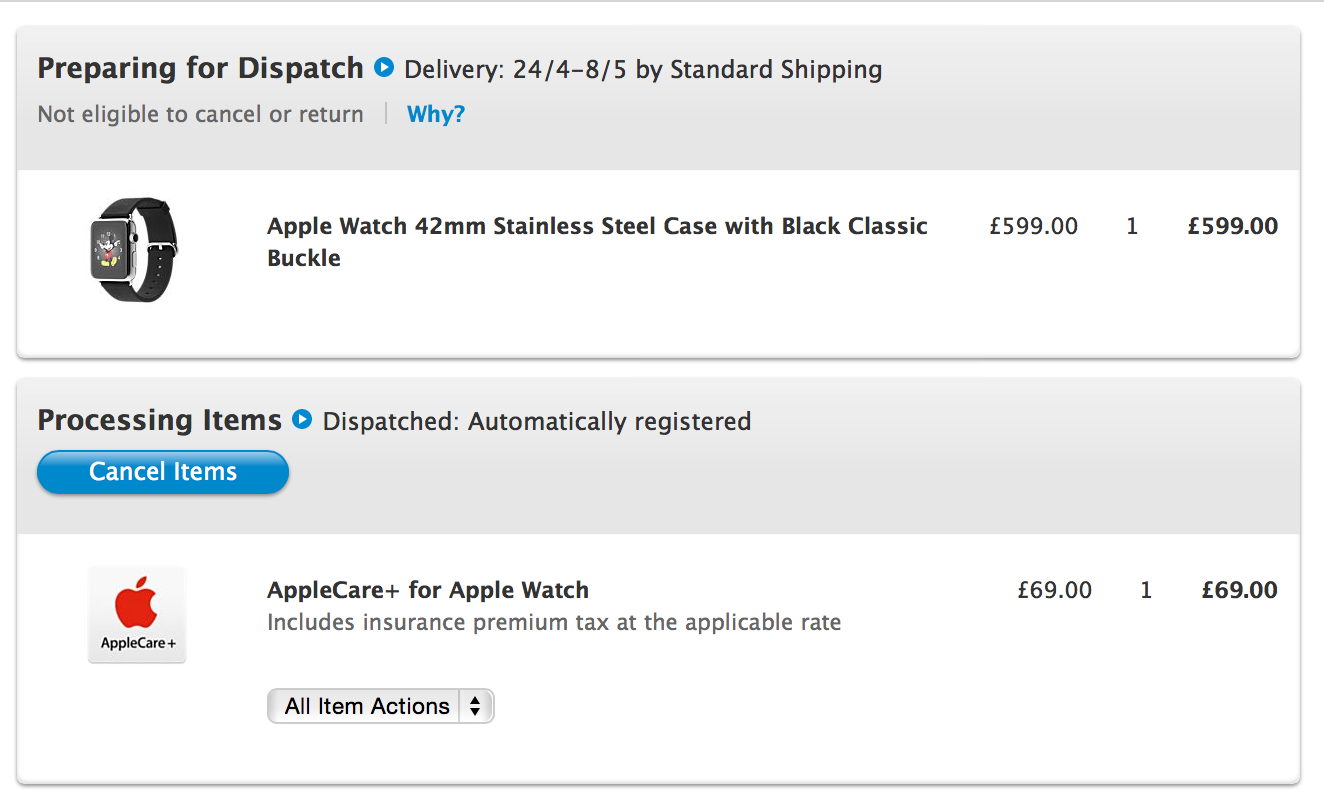Click the All Item Actions stepper arrows
The height and width of the screenshot is (794, 1324).
(475, 706)
